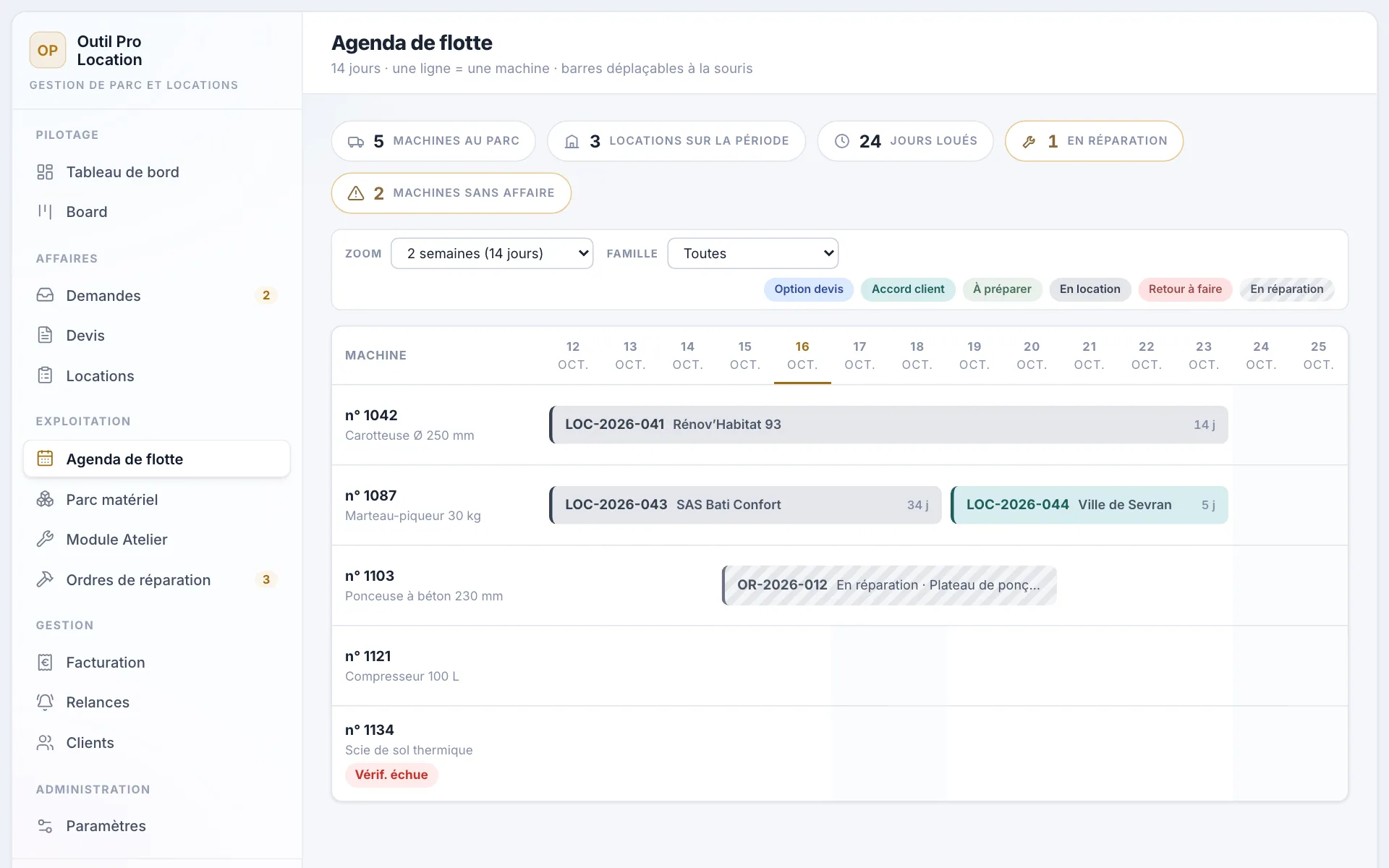Click the Ordres de réparation hammer icon
The image size is (1389, 868).
tap(45, 579)
